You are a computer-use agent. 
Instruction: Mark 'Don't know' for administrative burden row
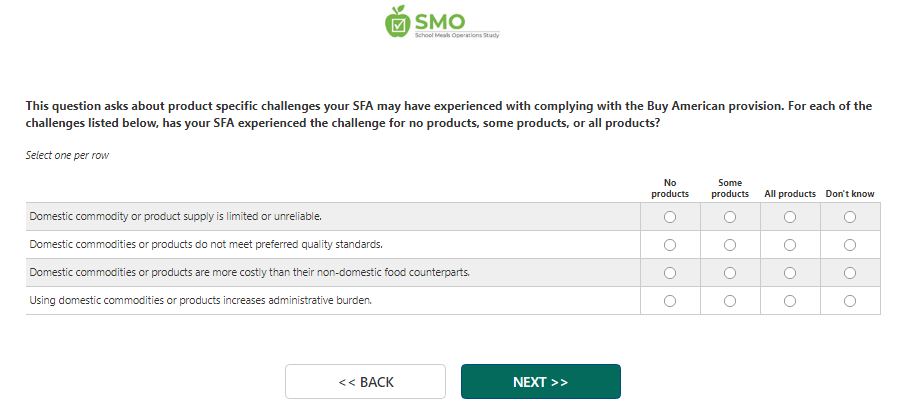[850, 300]
